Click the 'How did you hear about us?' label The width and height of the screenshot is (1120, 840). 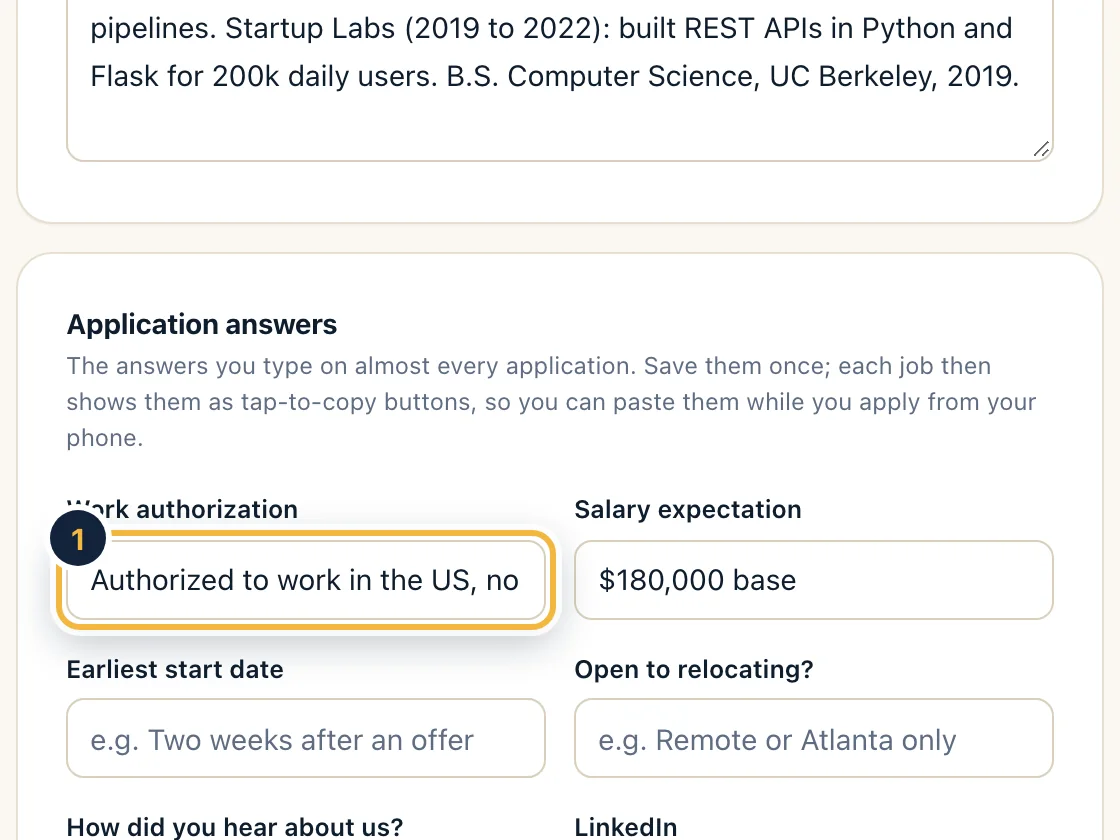235,827
